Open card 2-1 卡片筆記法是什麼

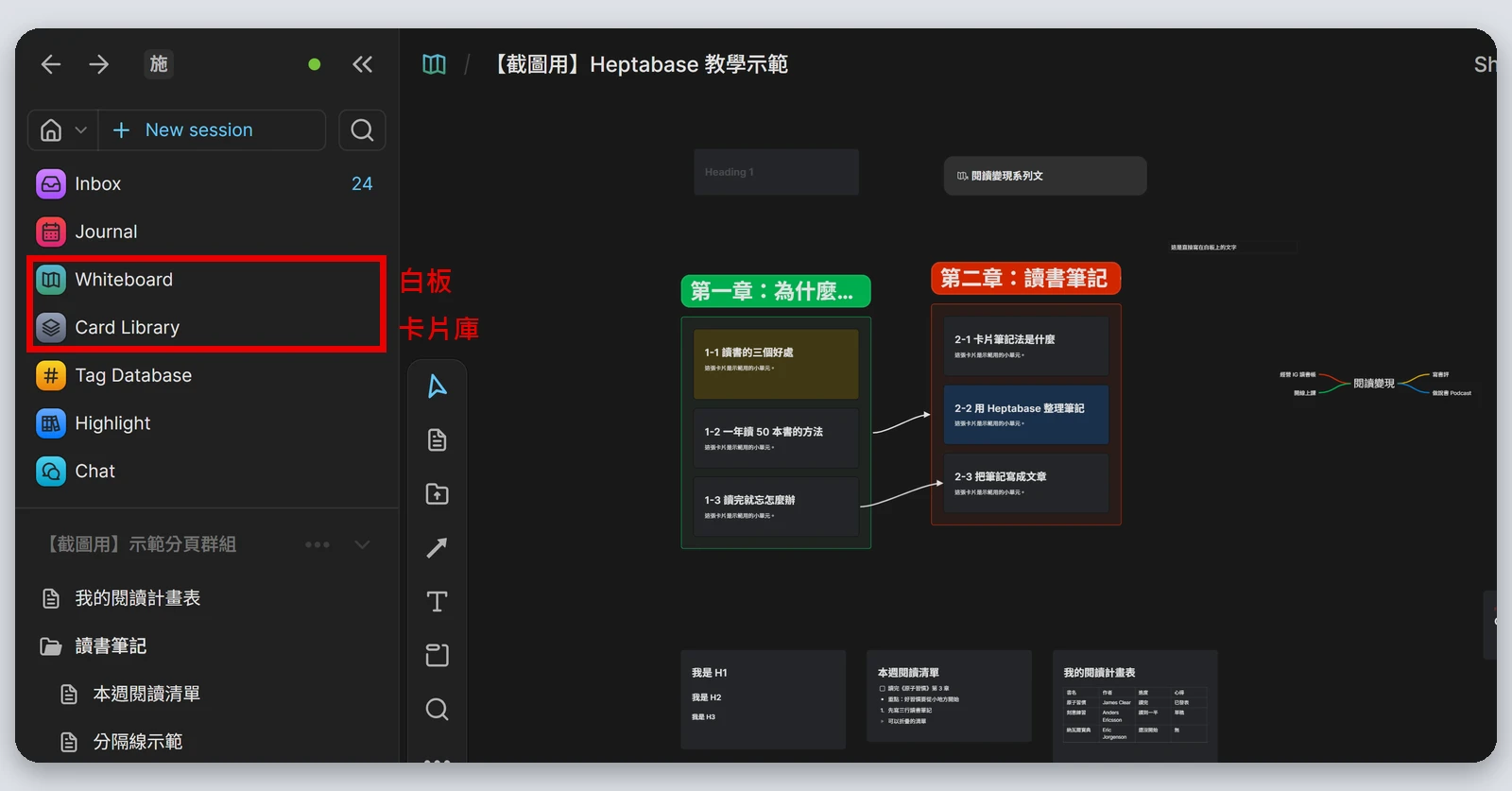coord(1026,346)
